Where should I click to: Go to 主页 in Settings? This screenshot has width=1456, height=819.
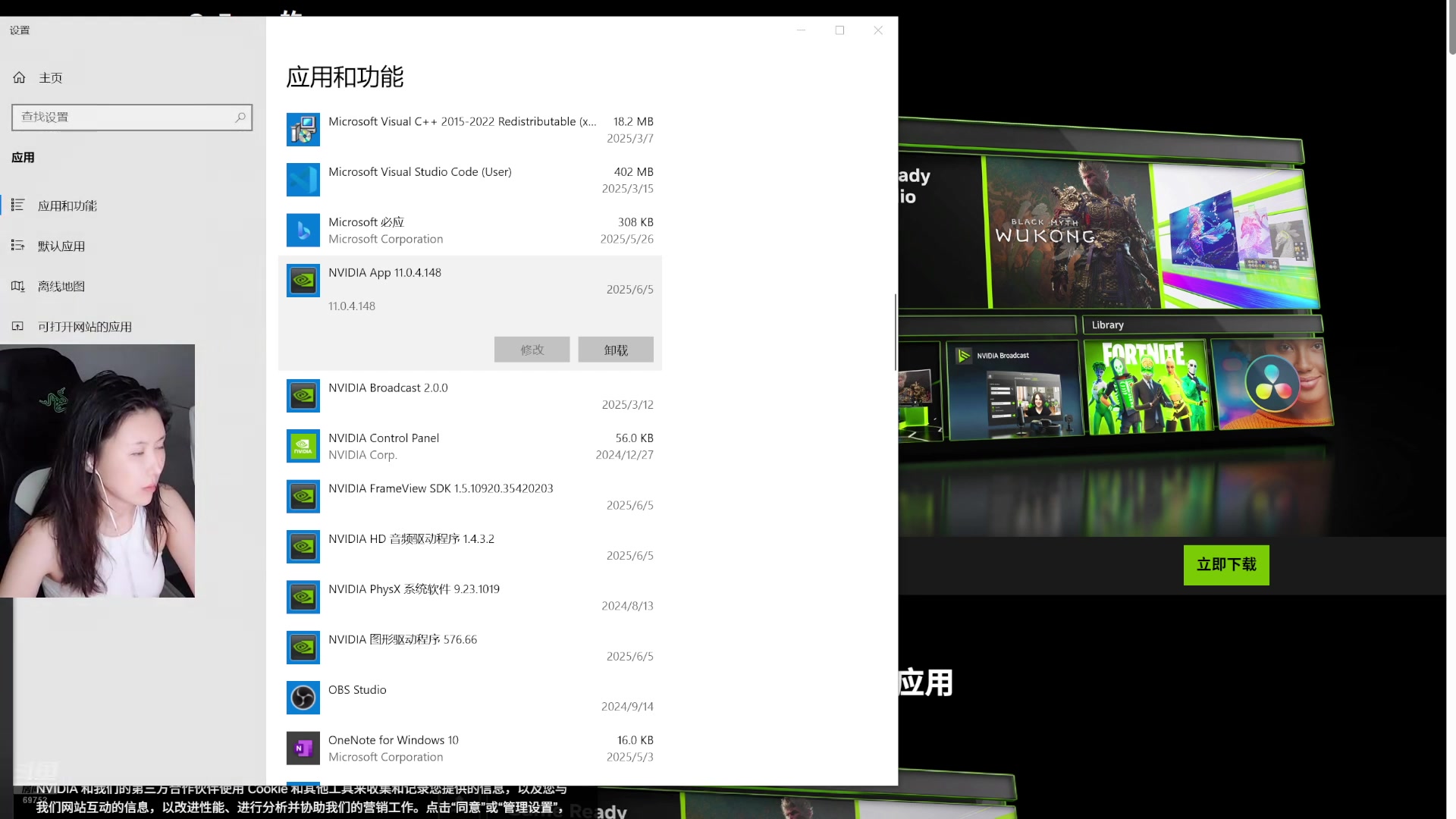click(51, 77)
